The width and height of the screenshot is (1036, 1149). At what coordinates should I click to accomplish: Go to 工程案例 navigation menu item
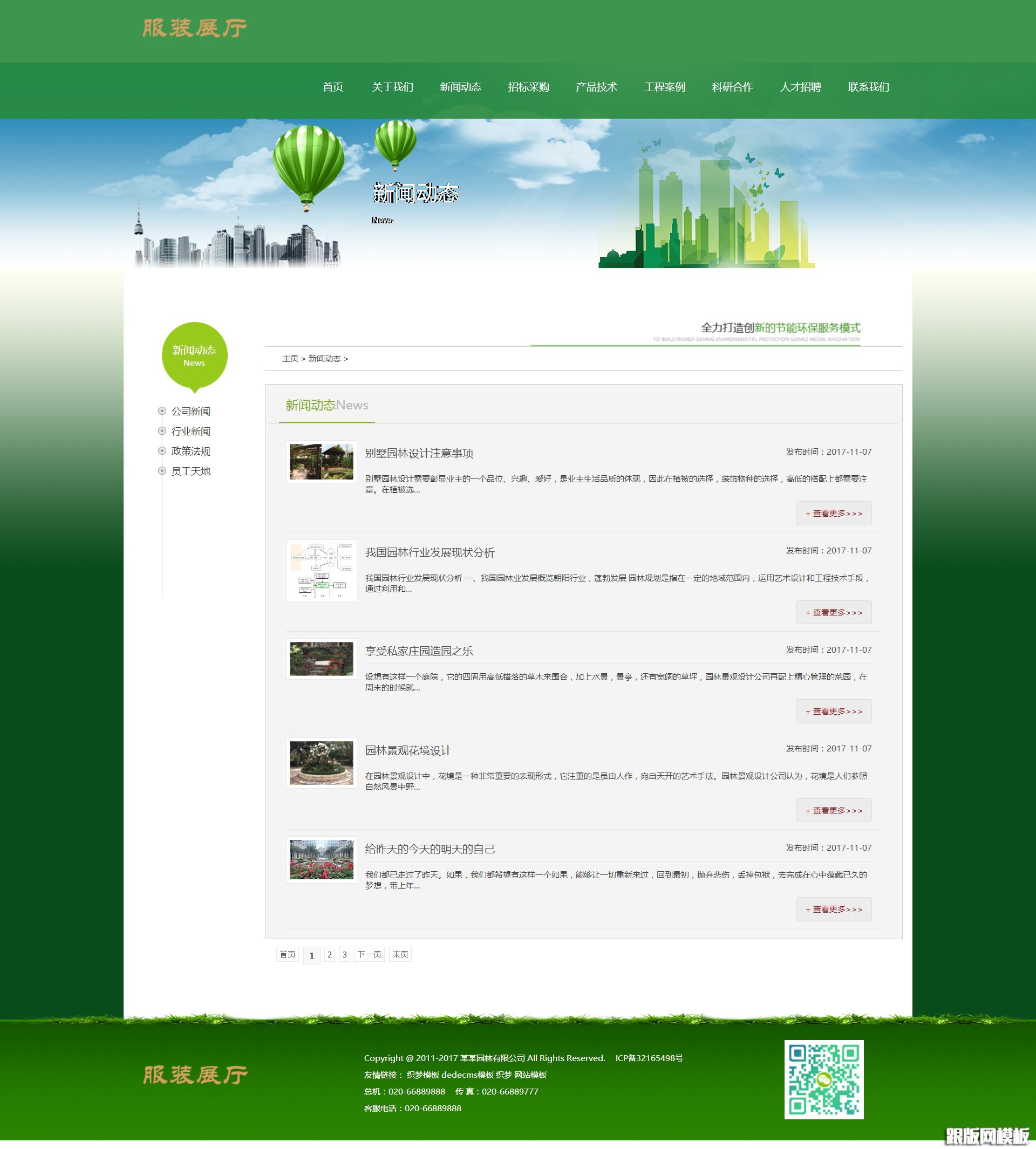click(x=664, y=87)
